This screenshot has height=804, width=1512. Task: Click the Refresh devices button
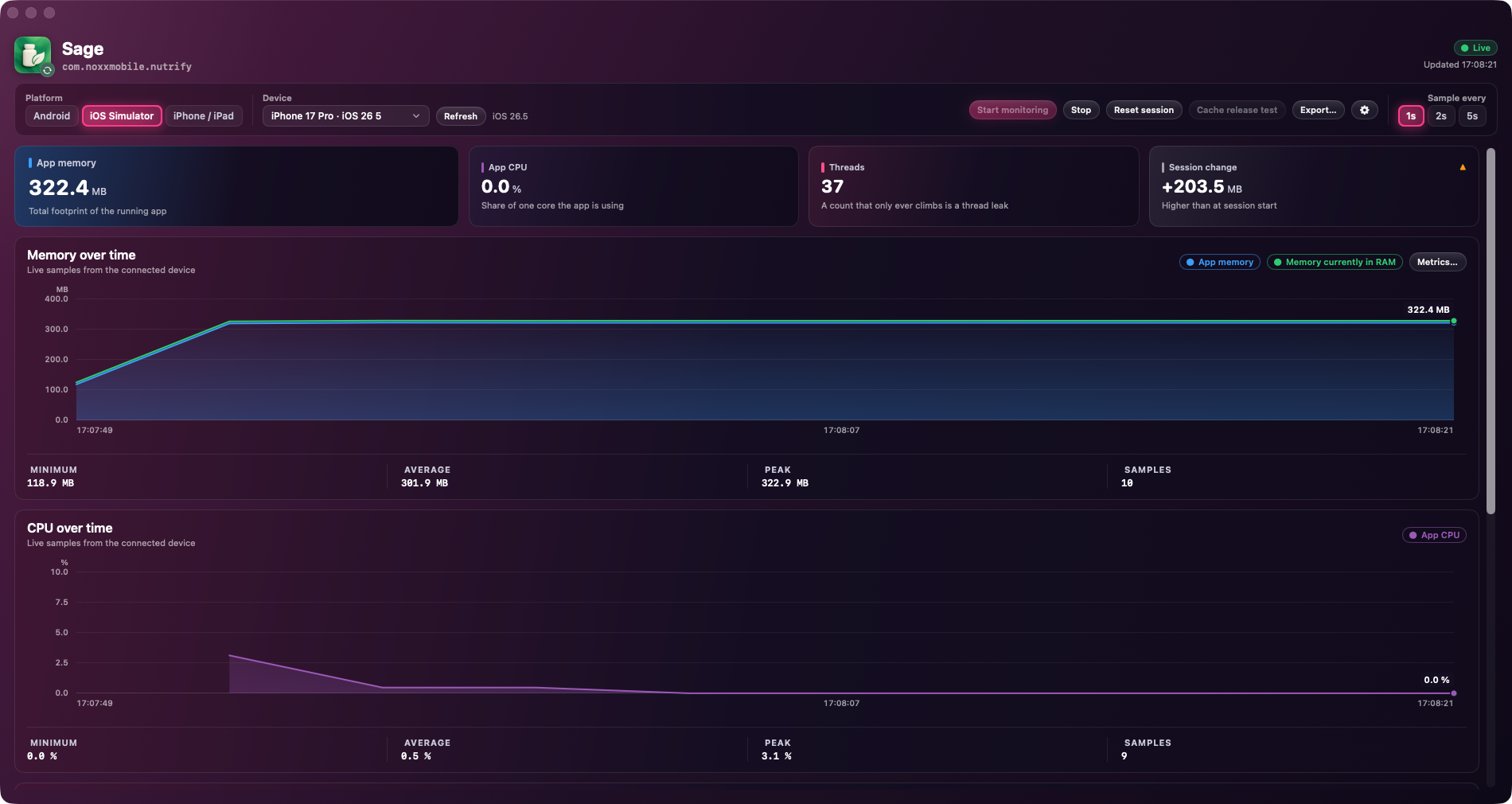click(461, 116)
